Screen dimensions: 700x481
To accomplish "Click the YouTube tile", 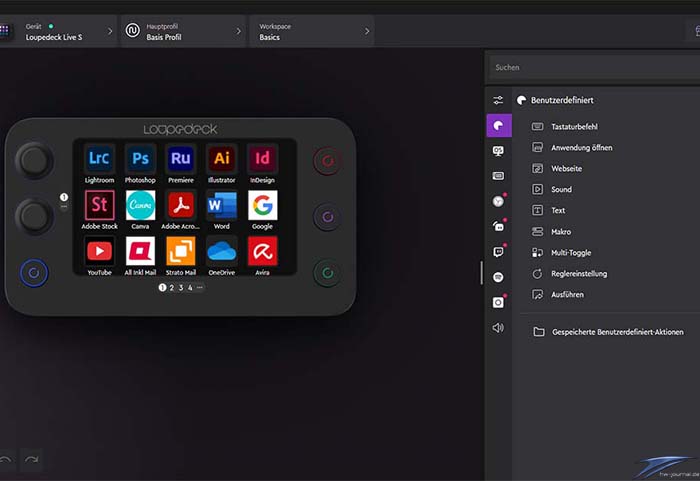I will [99, 251].
